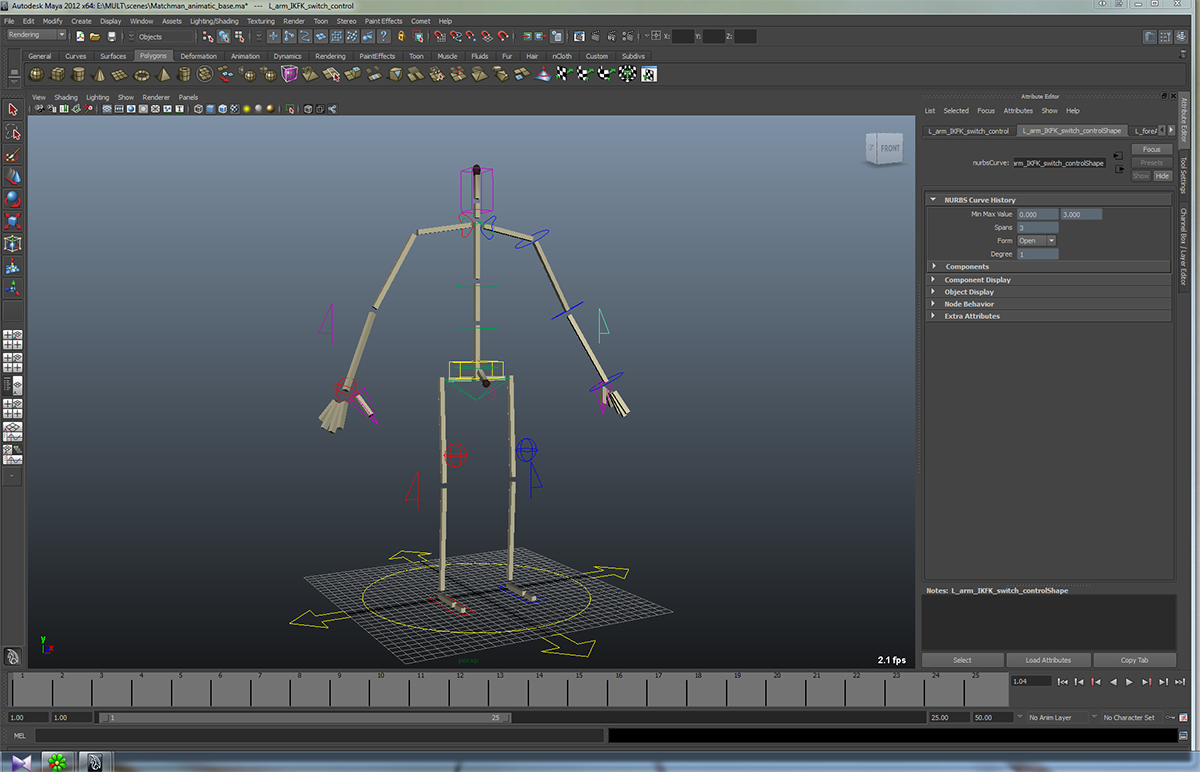Open the Form dropdown set to Open
The height and width of the screenshot is (772, 1200).
[1037, 241]
